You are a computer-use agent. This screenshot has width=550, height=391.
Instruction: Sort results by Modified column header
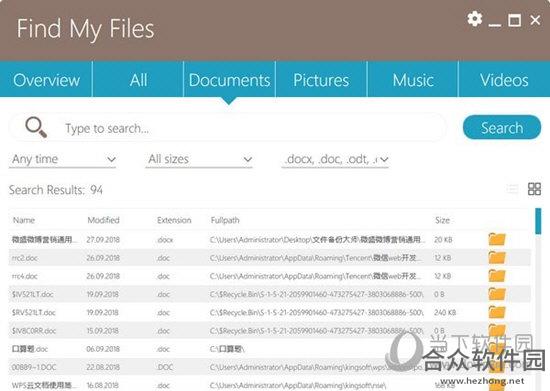(103, 220)
